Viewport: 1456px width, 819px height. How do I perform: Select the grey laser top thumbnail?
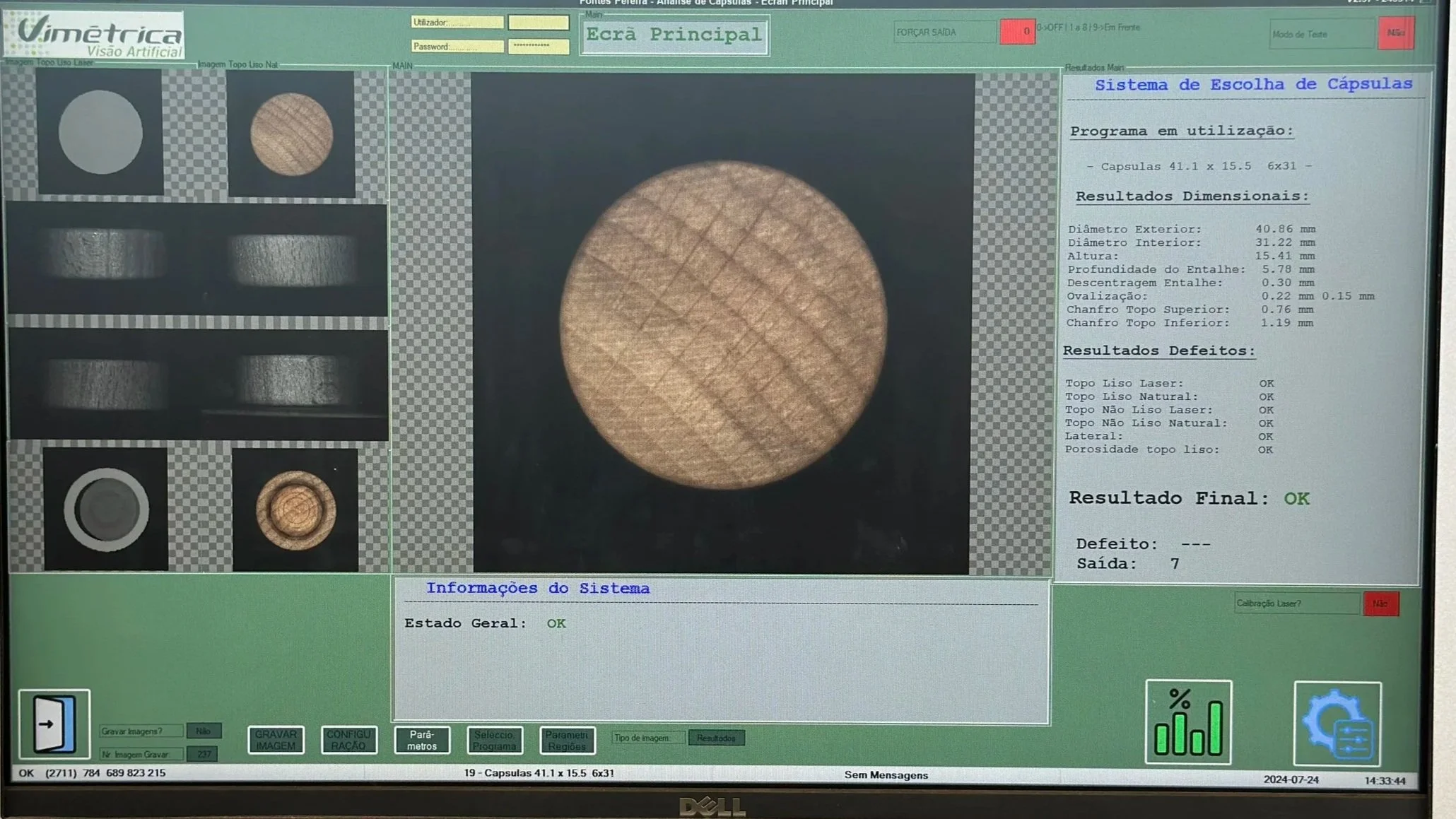pos(100,132)
